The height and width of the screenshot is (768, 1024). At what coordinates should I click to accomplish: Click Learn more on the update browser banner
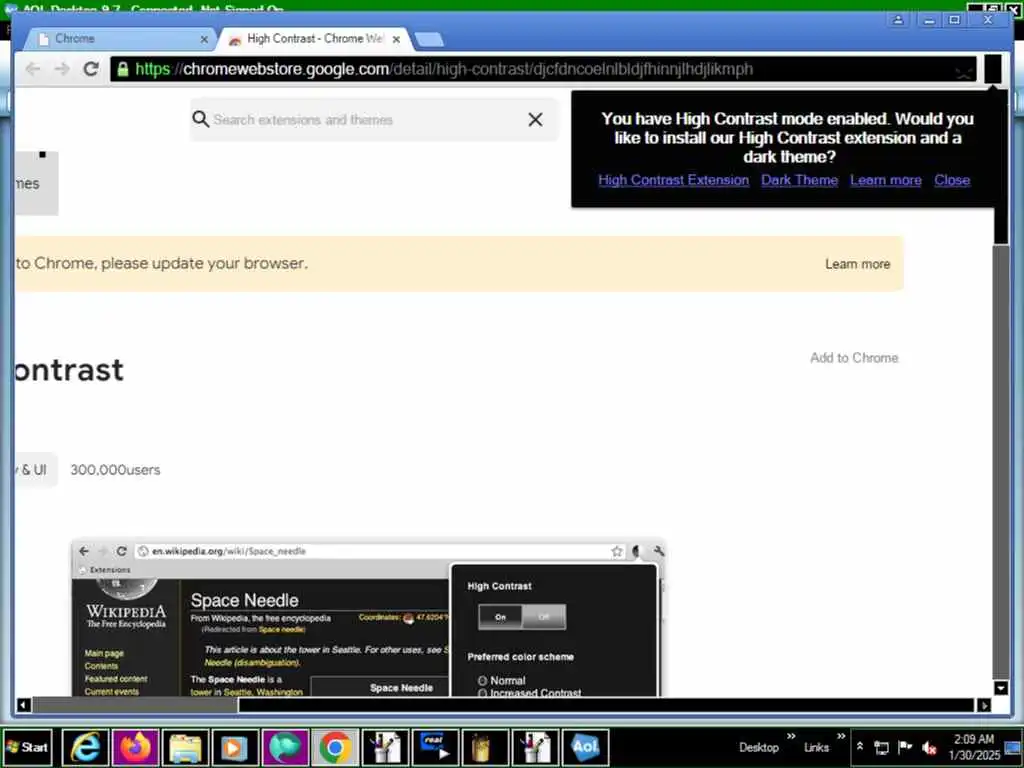857,264
